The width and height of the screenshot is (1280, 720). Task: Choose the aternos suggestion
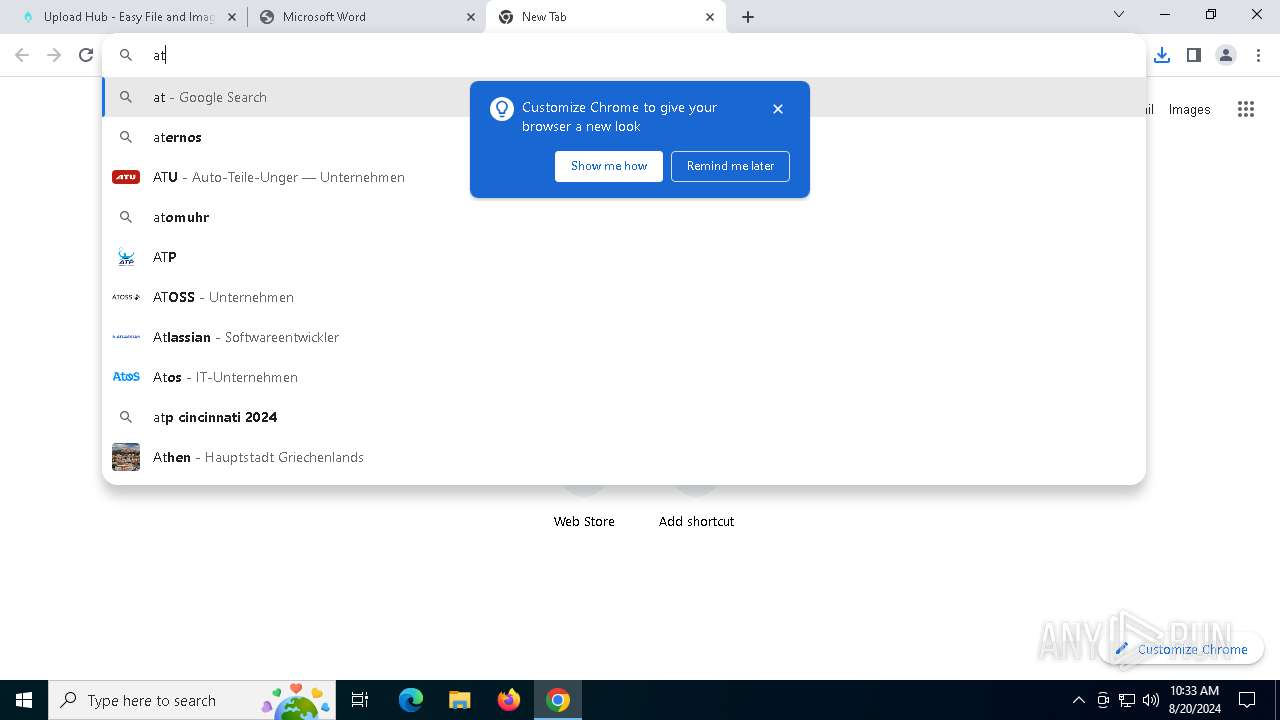(x=624, y=137)
